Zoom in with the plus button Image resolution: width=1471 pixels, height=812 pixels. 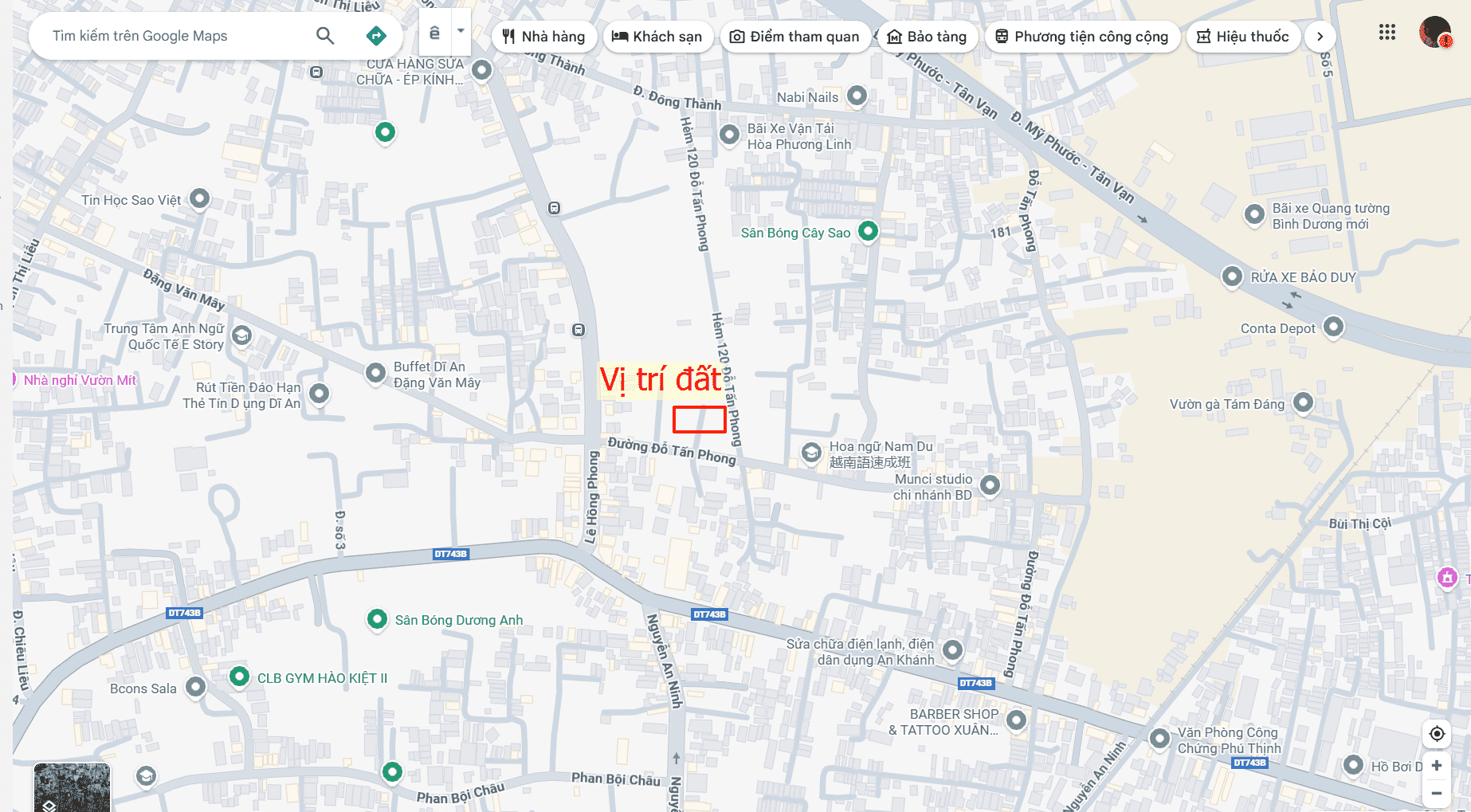pyautogui.click(x=1437, y=765)
